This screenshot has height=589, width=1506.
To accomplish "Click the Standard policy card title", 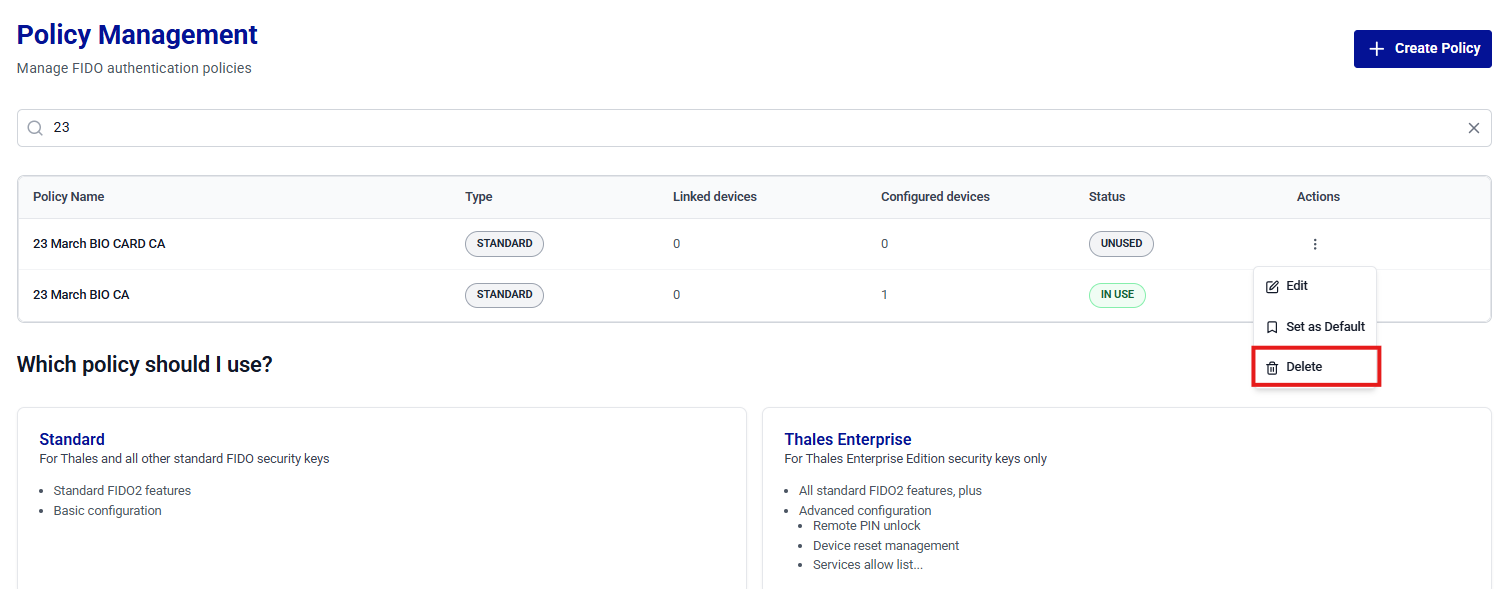I will click(x=72, y=439).
